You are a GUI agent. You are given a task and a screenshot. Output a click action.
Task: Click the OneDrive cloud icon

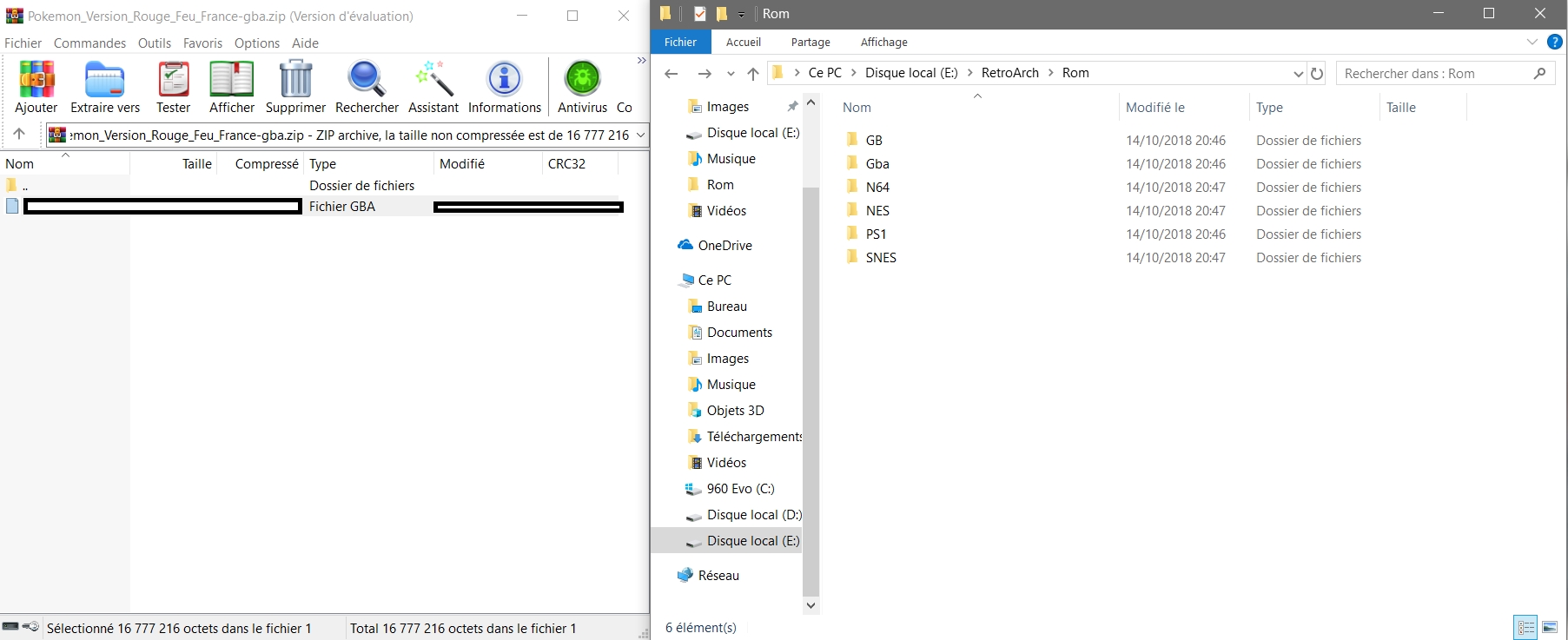click(x=685, y=245)
